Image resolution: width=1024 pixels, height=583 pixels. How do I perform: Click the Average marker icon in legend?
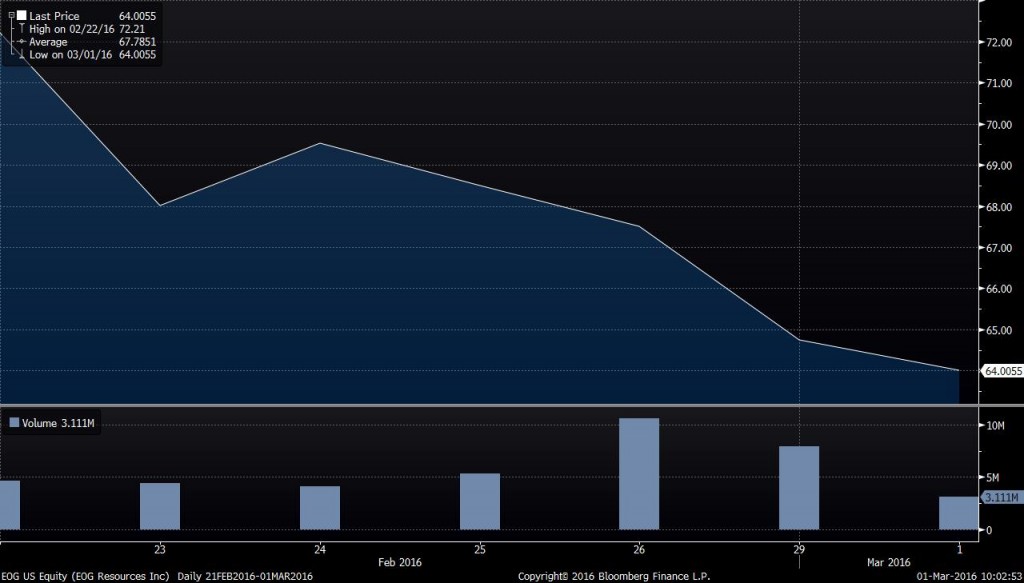point(19,42)
